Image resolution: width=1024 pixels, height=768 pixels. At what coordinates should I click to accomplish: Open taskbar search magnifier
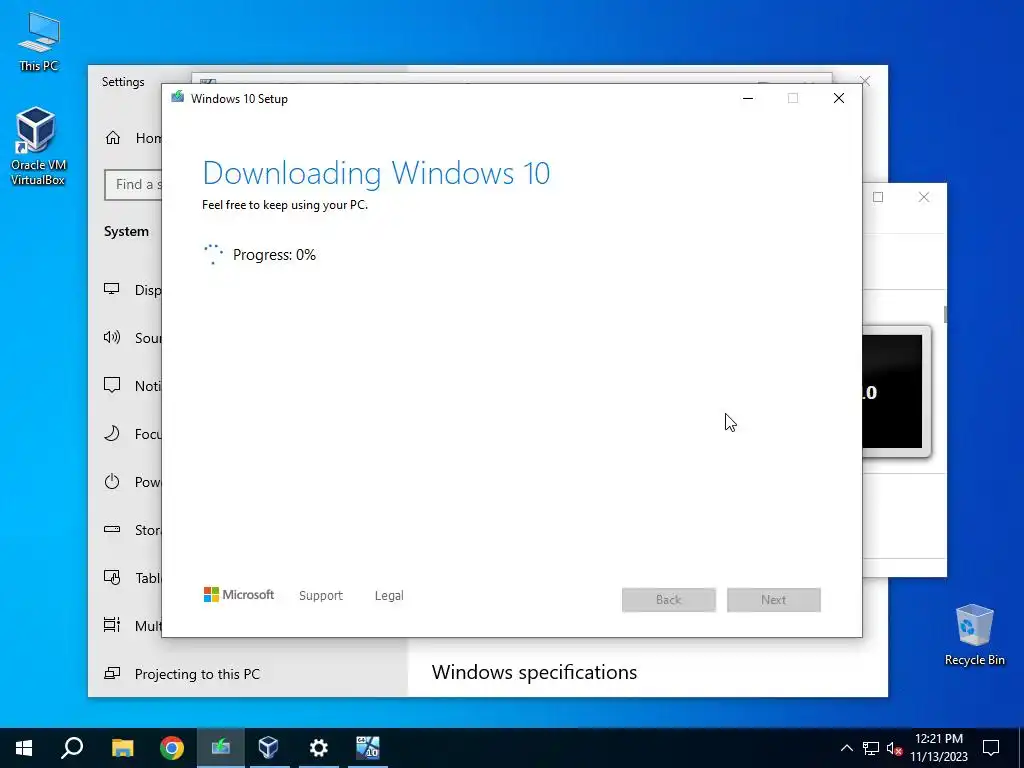[x=72, y=748]
